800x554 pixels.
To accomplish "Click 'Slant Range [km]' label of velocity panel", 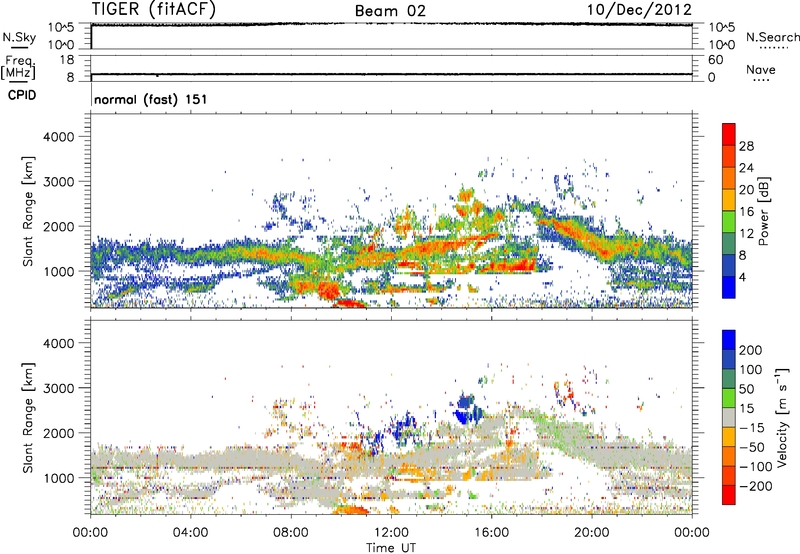I will click(x=28, y=418).
